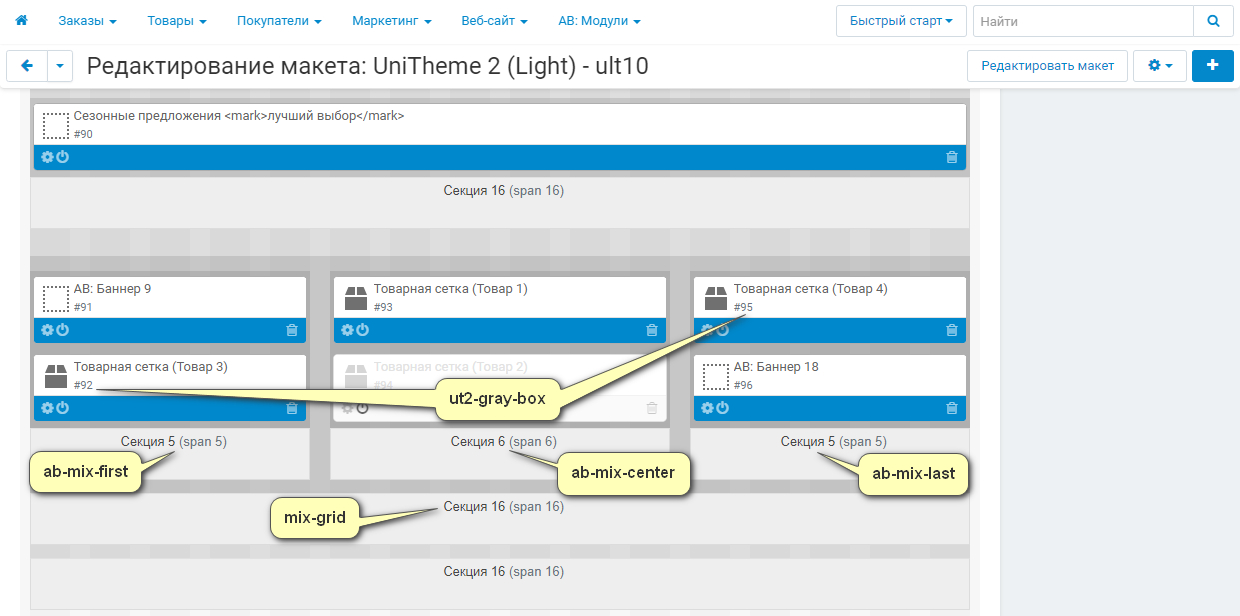1240x616 pixels.
Task: Delete the Товарная сетка (Товар 1) block
Action: pyautogui.click(x=652, y=330)
